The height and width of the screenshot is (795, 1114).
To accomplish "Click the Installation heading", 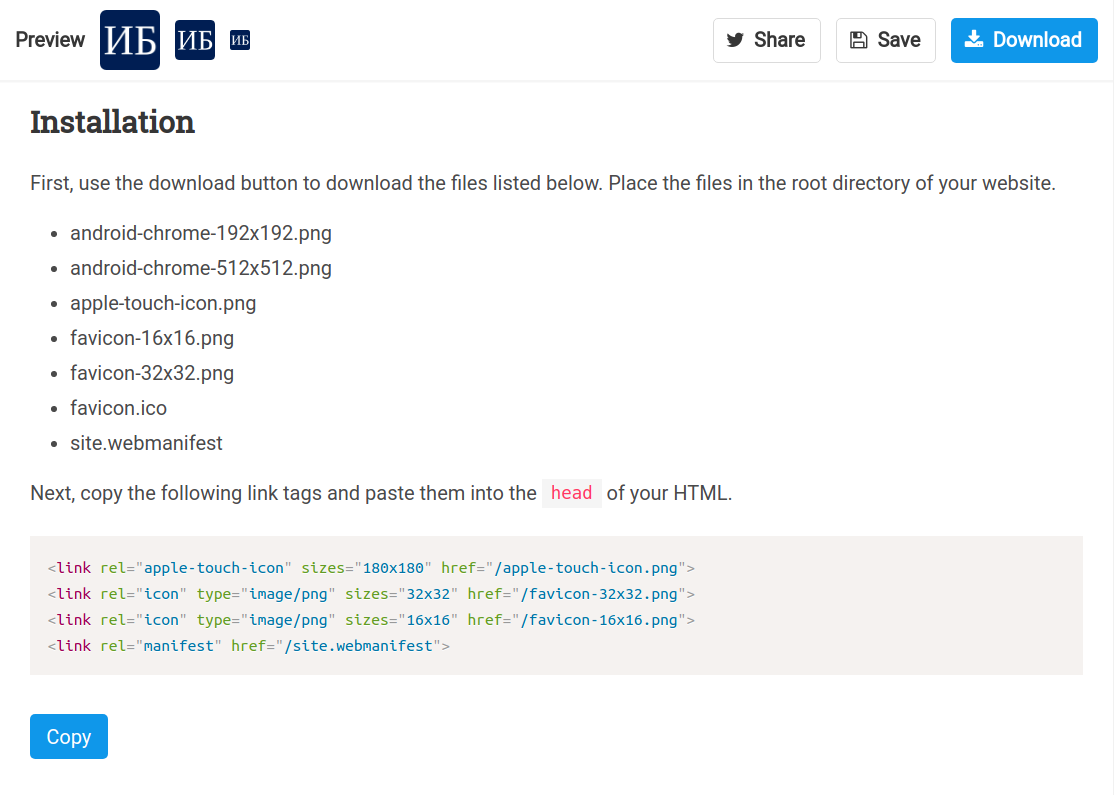I will coord(112,122).
